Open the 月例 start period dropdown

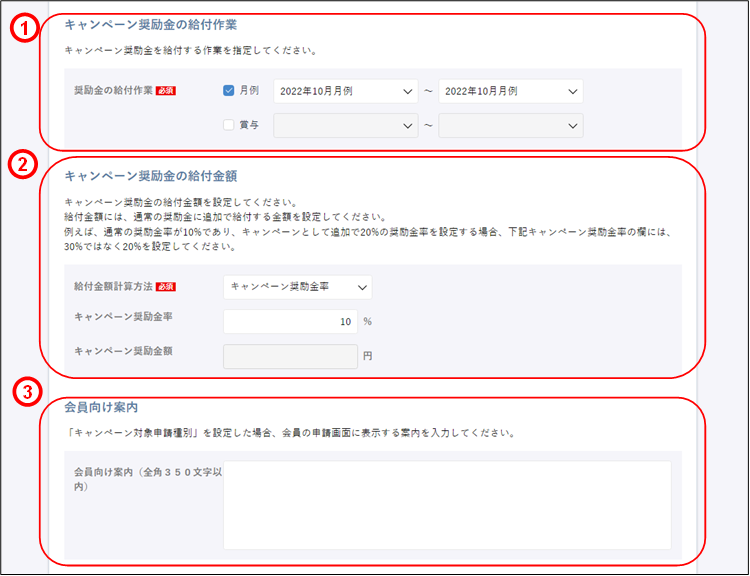[346, 91]
